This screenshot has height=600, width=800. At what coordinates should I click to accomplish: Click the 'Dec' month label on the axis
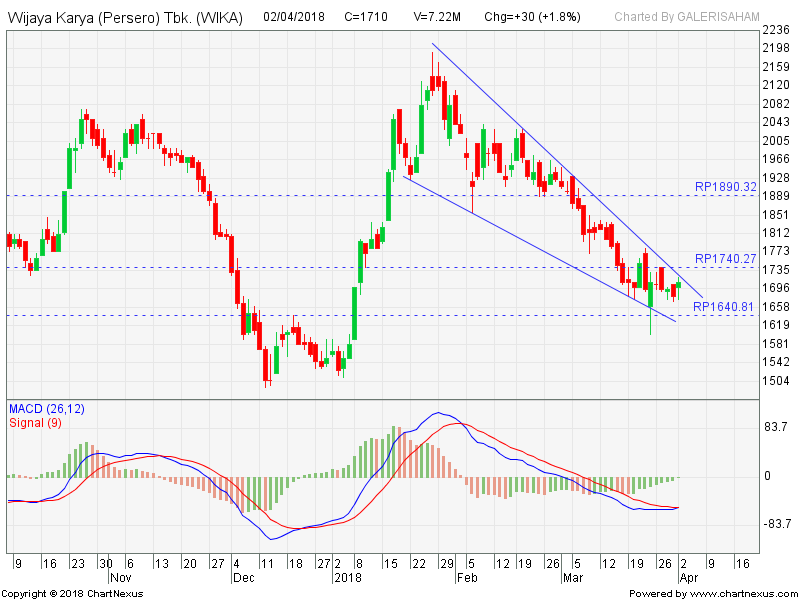point(243,577)
